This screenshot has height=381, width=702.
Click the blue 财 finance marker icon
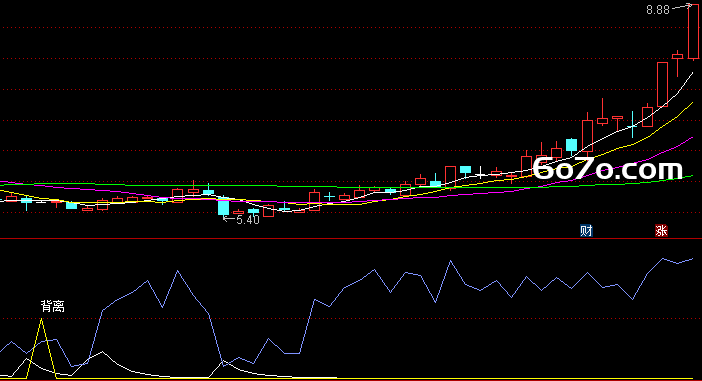point(586,231)
